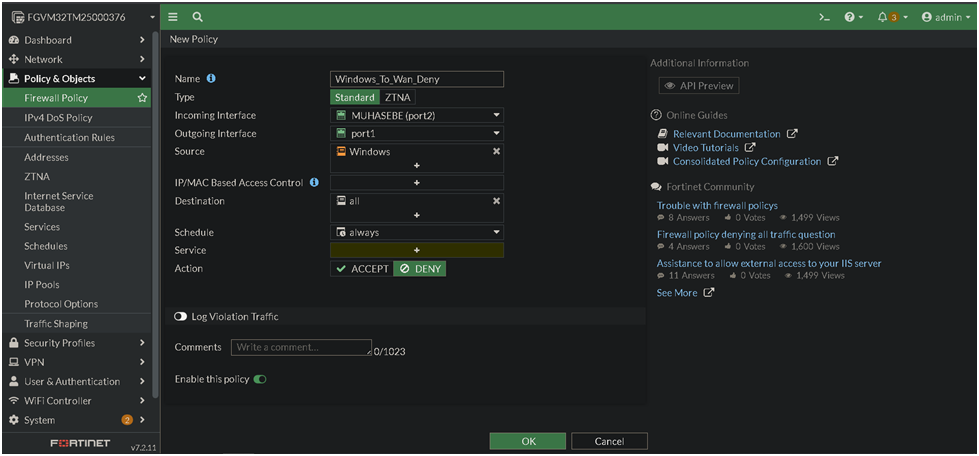The width and height of the screenshot is (979, 456).
Task: Expand WiFi Controller menu
Action: [77, 401]
